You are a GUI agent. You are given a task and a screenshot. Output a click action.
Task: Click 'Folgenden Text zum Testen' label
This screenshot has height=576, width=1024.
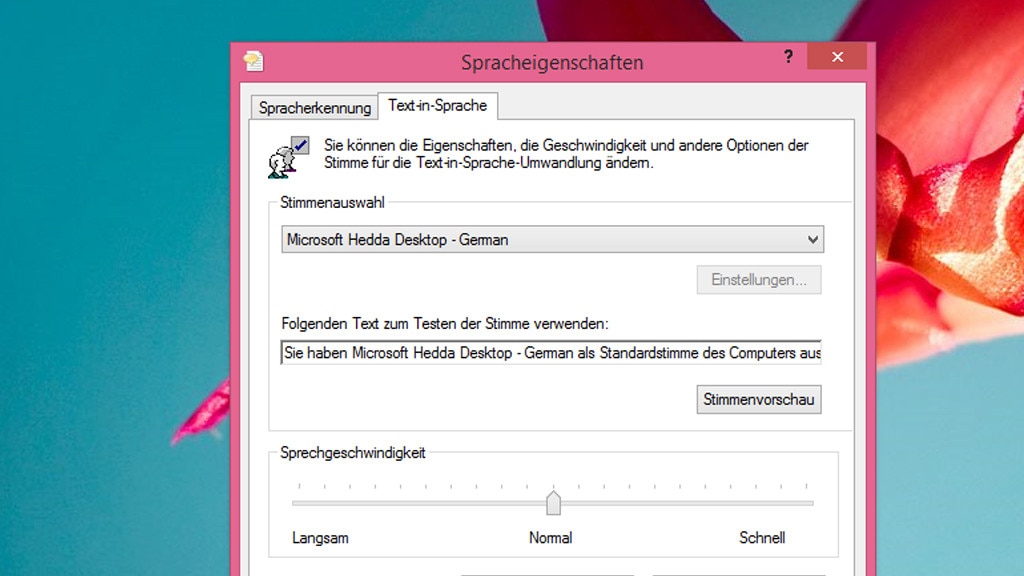(445, 323)
